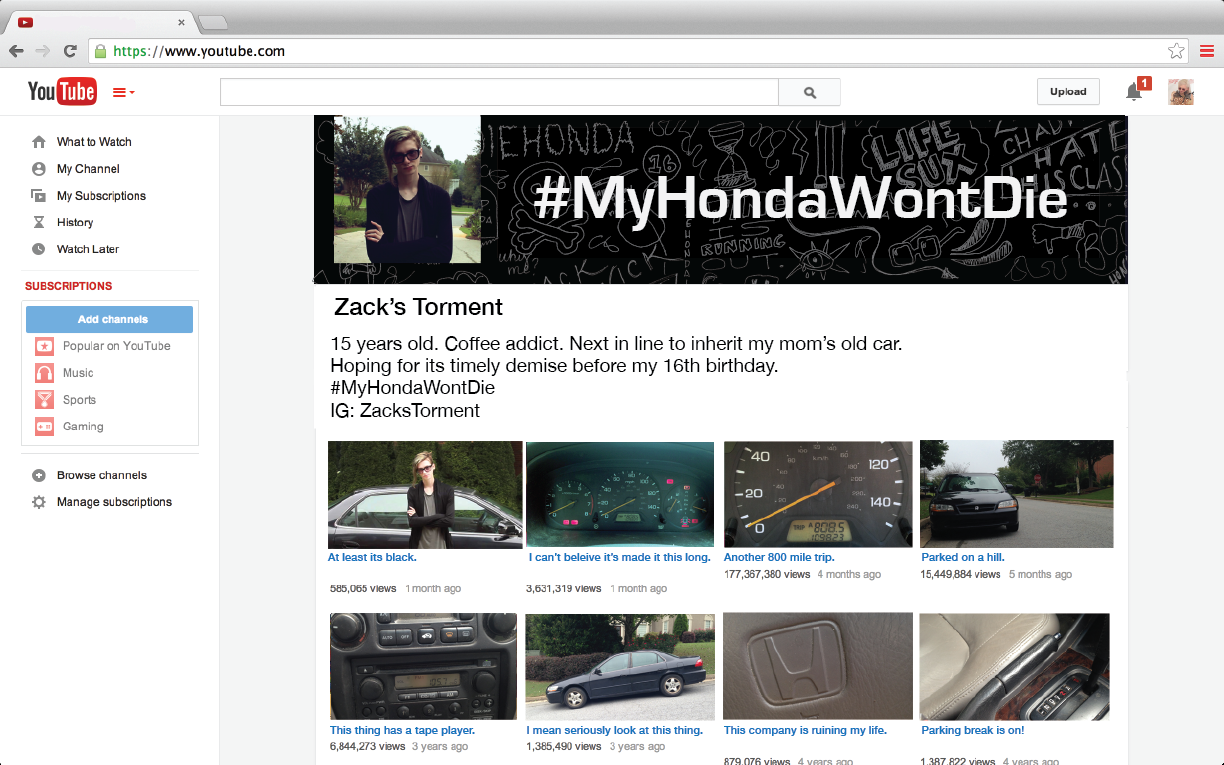Click 'I mean seriously look at this thing.'
The image size is (1224, 765).
point(614,730)
